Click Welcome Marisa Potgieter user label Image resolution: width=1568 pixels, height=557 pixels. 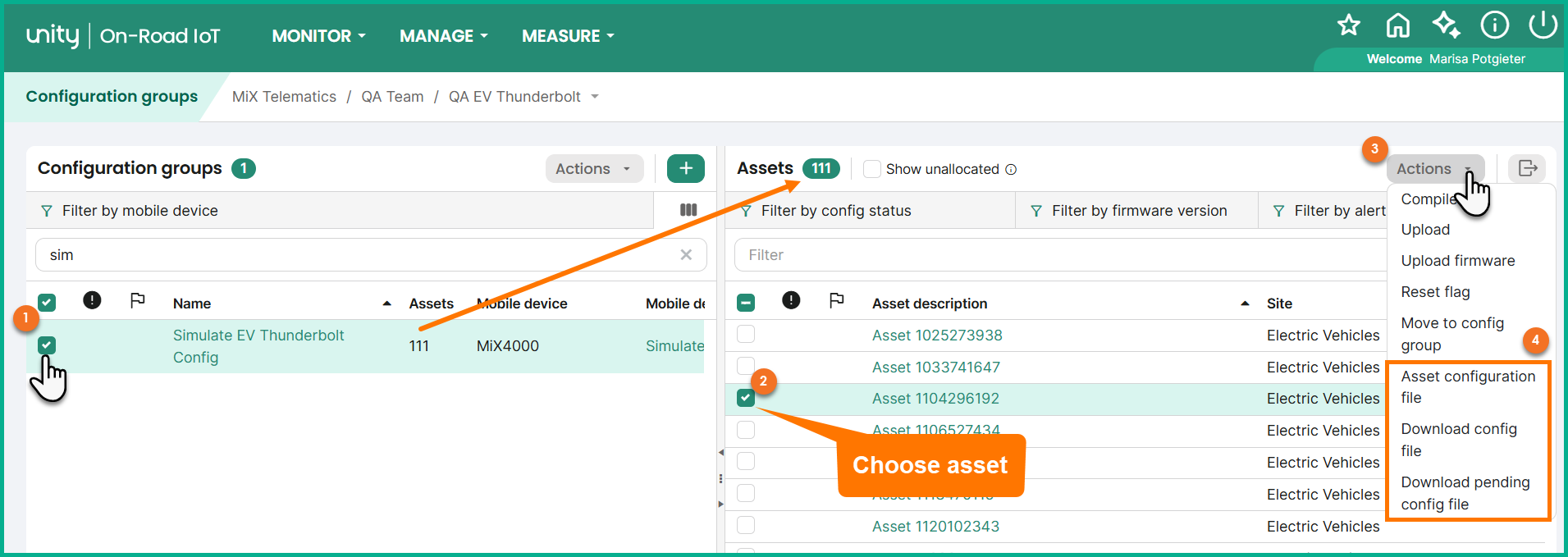[x=1446, y=59]
